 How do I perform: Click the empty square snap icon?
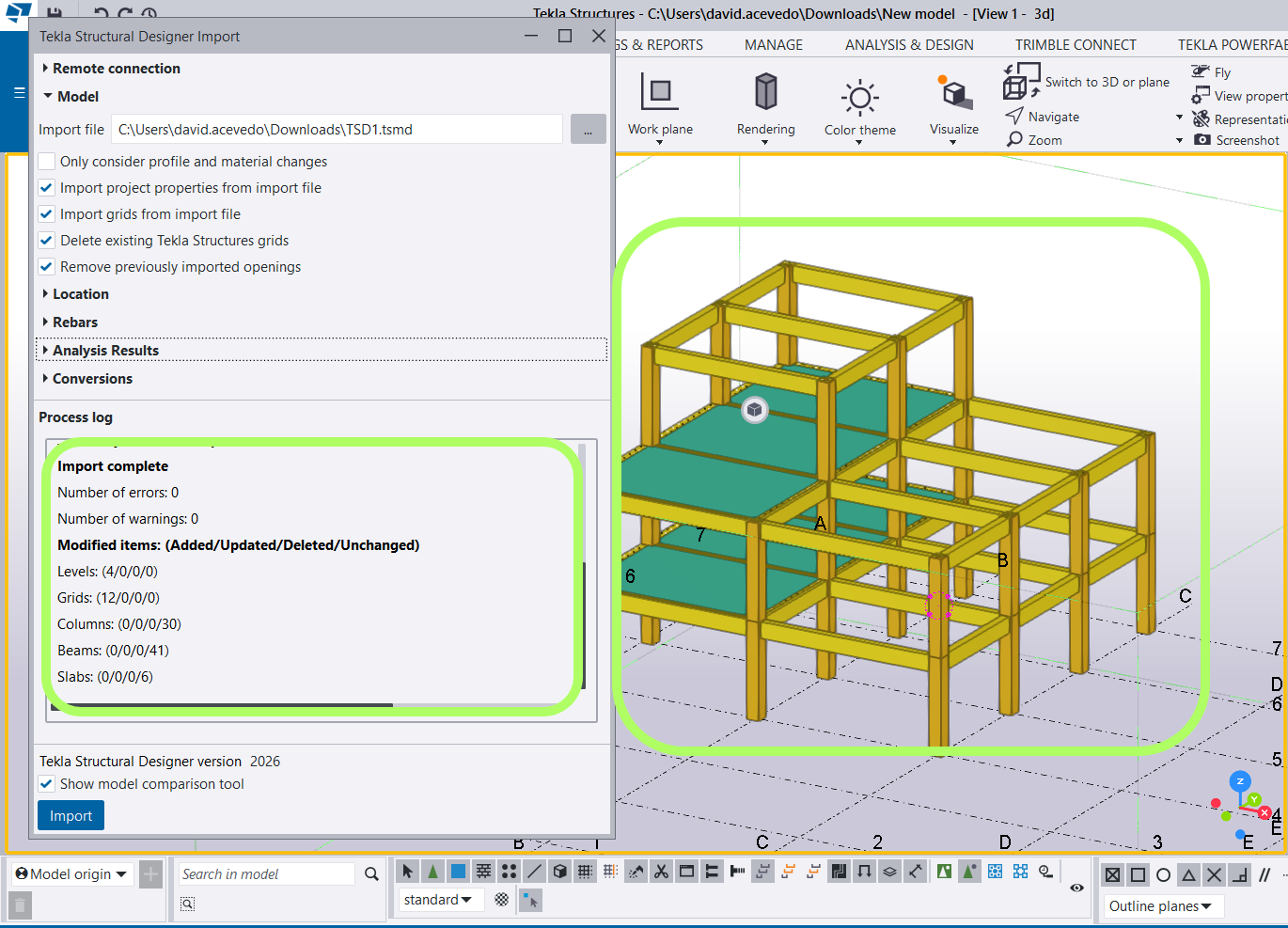coord(1138,875)
